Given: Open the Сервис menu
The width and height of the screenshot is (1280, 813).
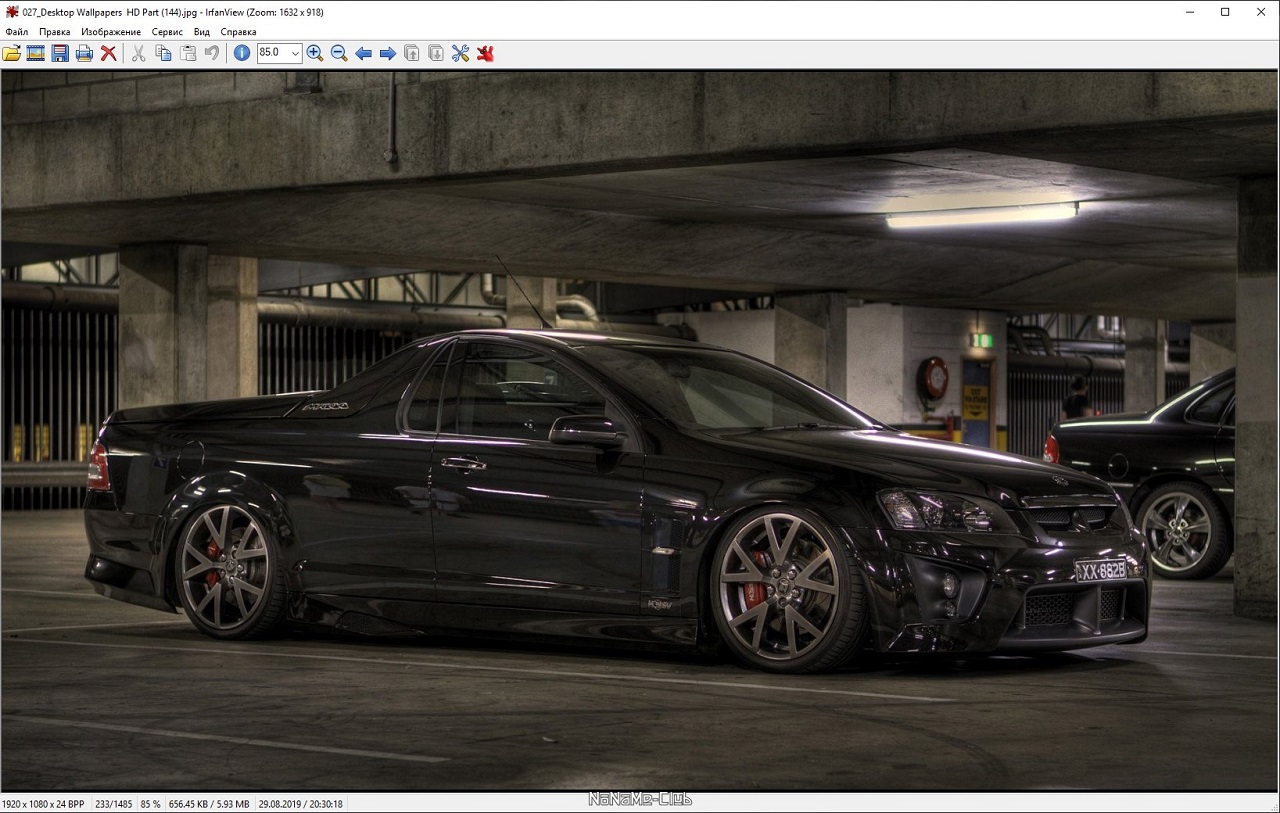Looking at the screenshot, I should (167, 32).
